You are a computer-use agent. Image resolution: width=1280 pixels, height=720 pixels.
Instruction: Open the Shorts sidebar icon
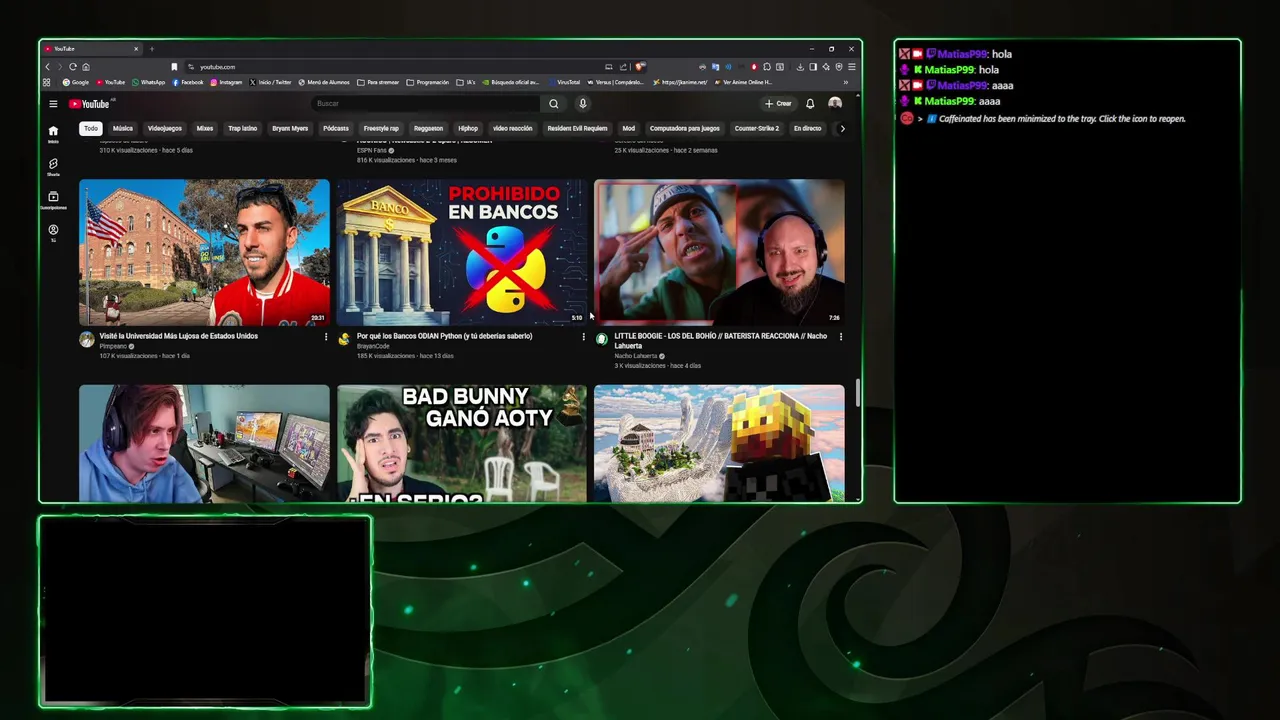53,166
